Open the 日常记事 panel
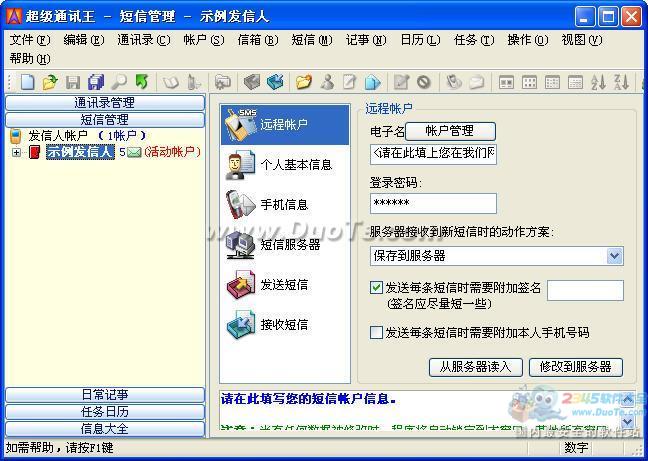Image resolution: width=648 pixels, height=461 pixels. 105,395
